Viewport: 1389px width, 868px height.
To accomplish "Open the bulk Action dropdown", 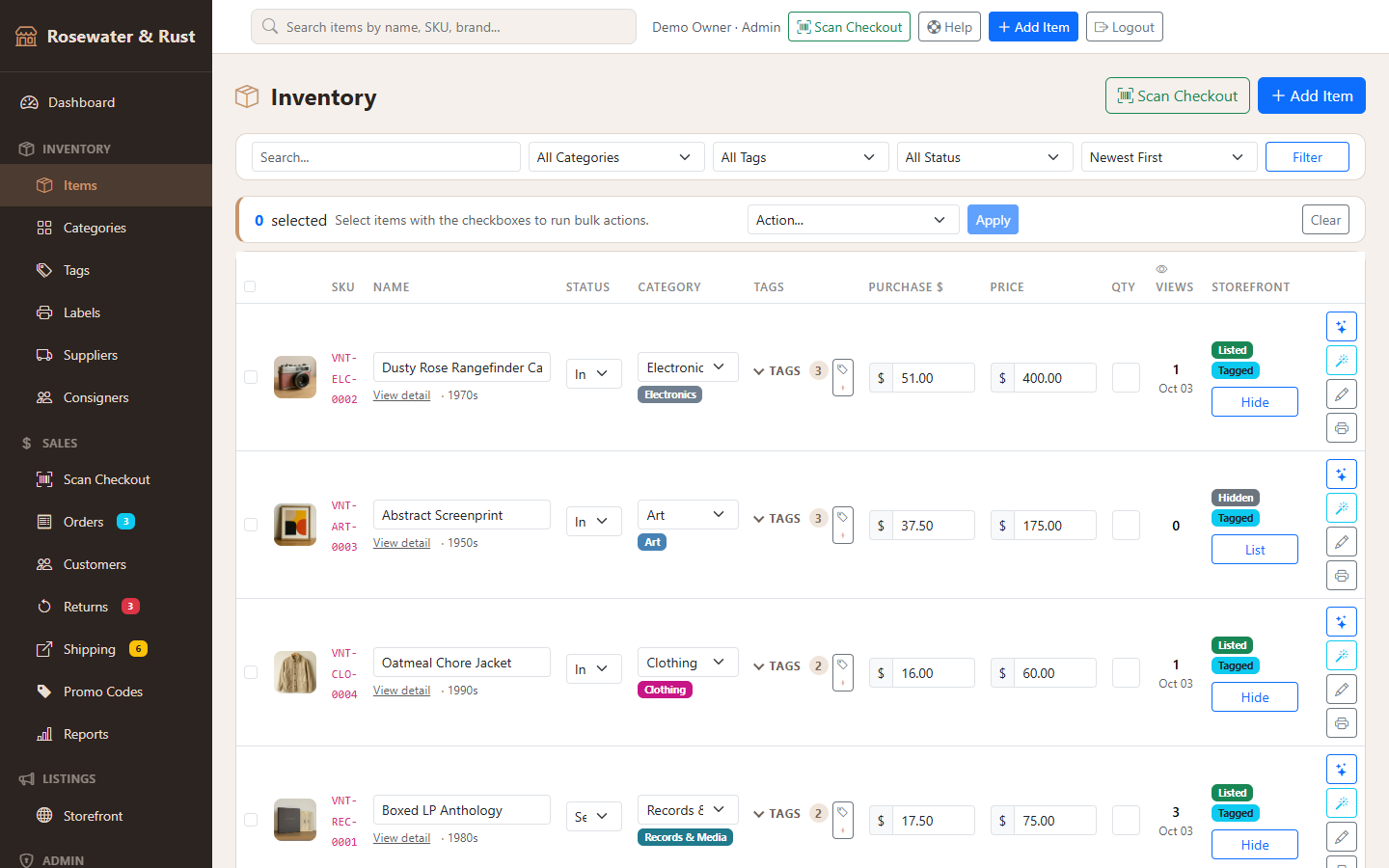I will 853,220.
